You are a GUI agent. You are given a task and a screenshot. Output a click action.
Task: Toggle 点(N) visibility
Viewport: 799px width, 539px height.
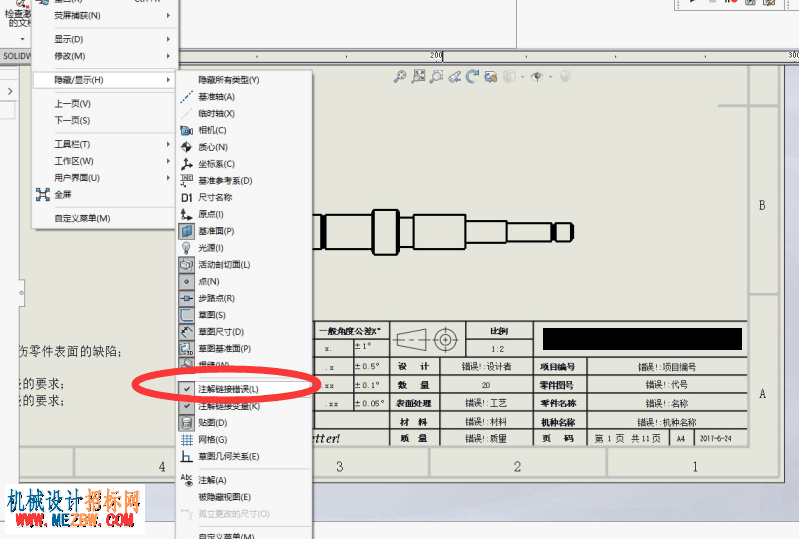187,282
